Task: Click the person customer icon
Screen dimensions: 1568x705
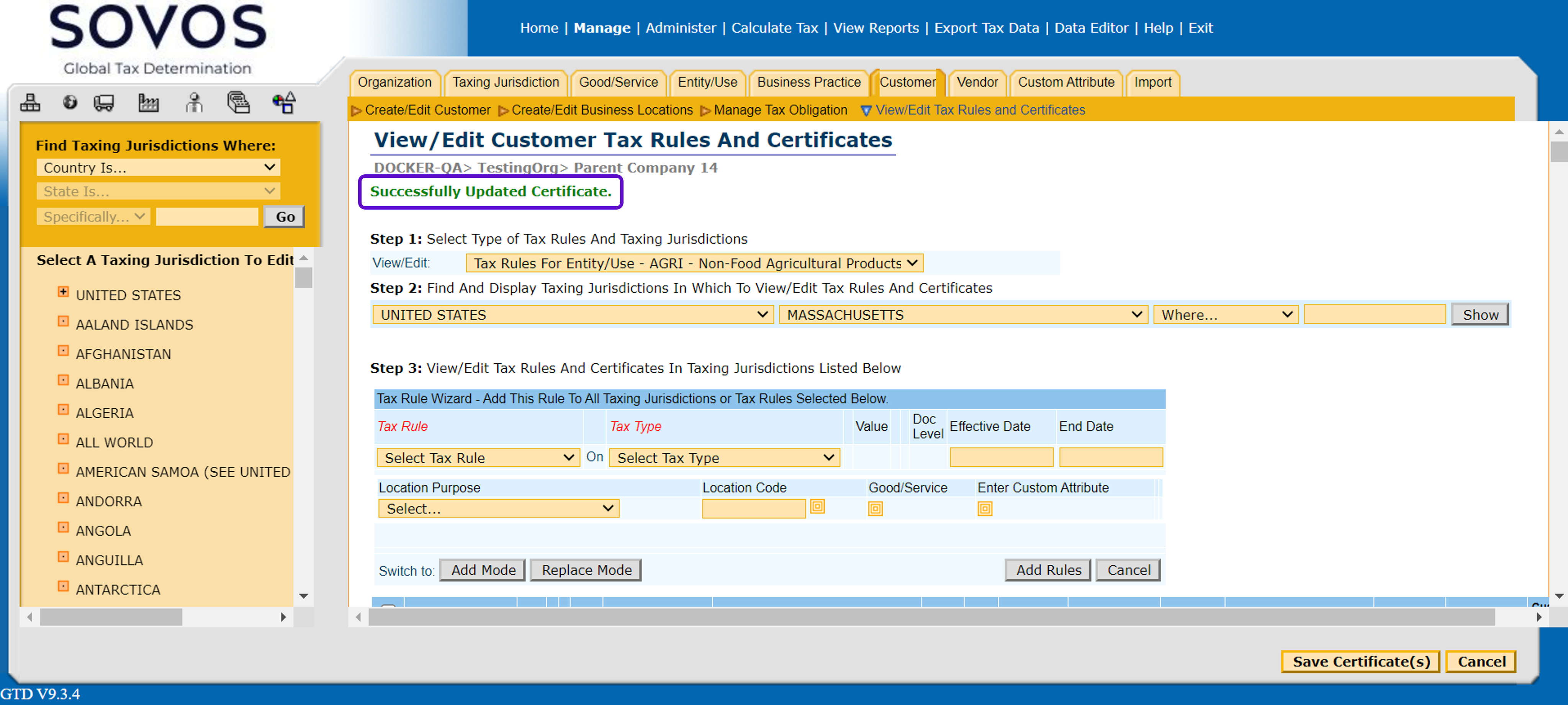Action: (x=194, y=102)
